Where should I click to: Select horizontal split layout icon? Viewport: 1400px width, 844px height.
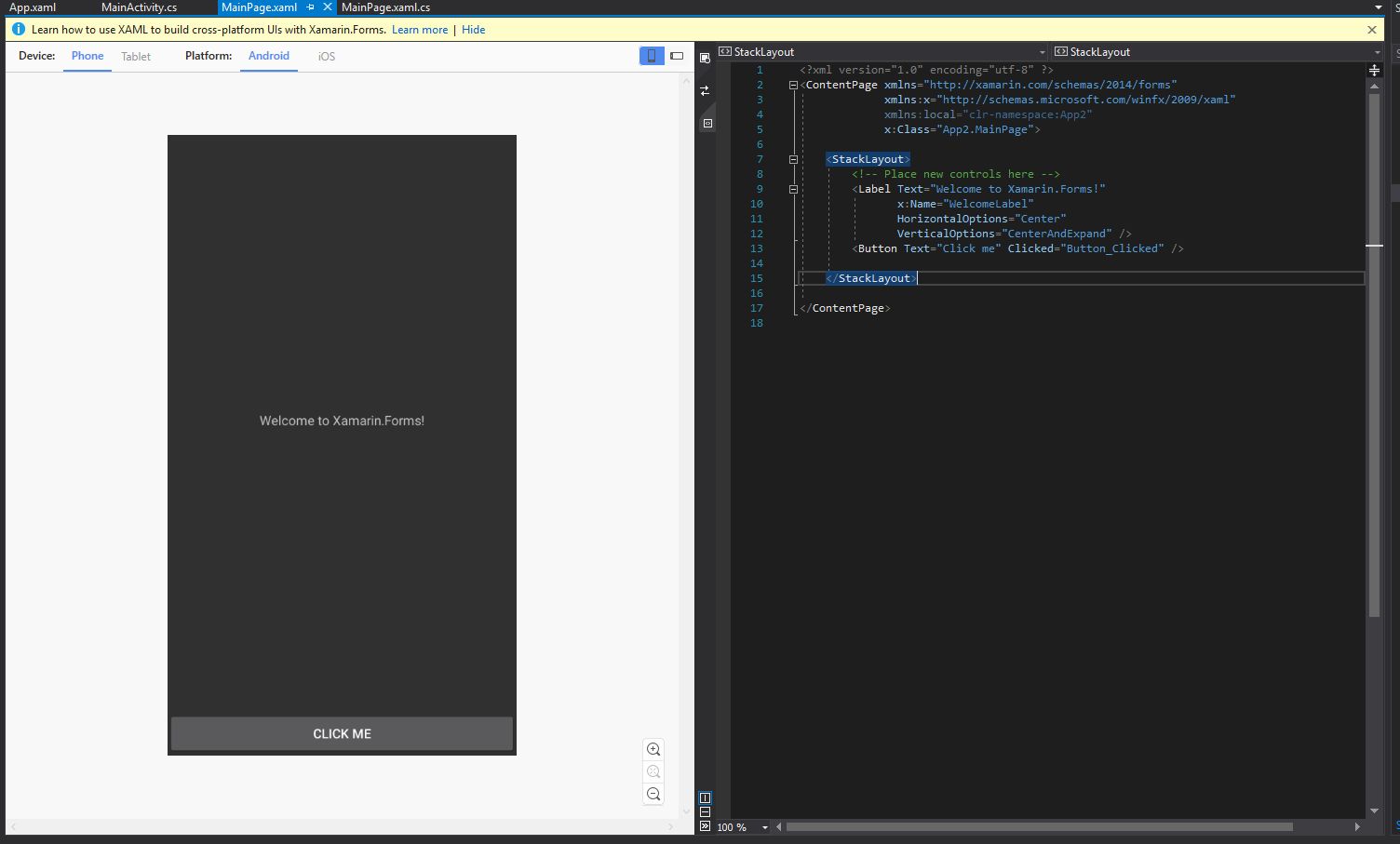705,811
